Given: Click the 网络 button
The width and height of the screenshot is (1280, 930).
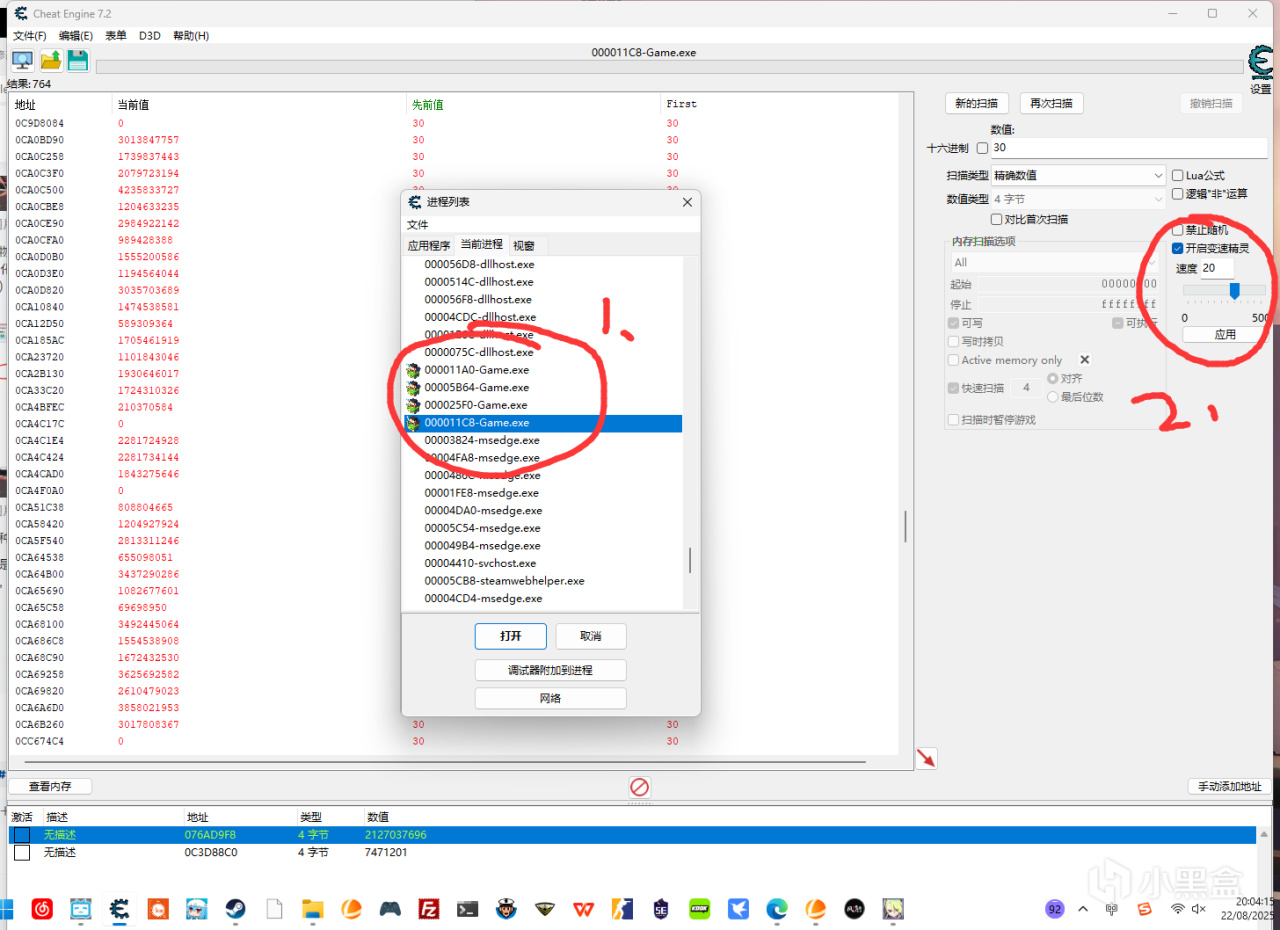Looking at the screenshot, I should [x=551, y=698].
